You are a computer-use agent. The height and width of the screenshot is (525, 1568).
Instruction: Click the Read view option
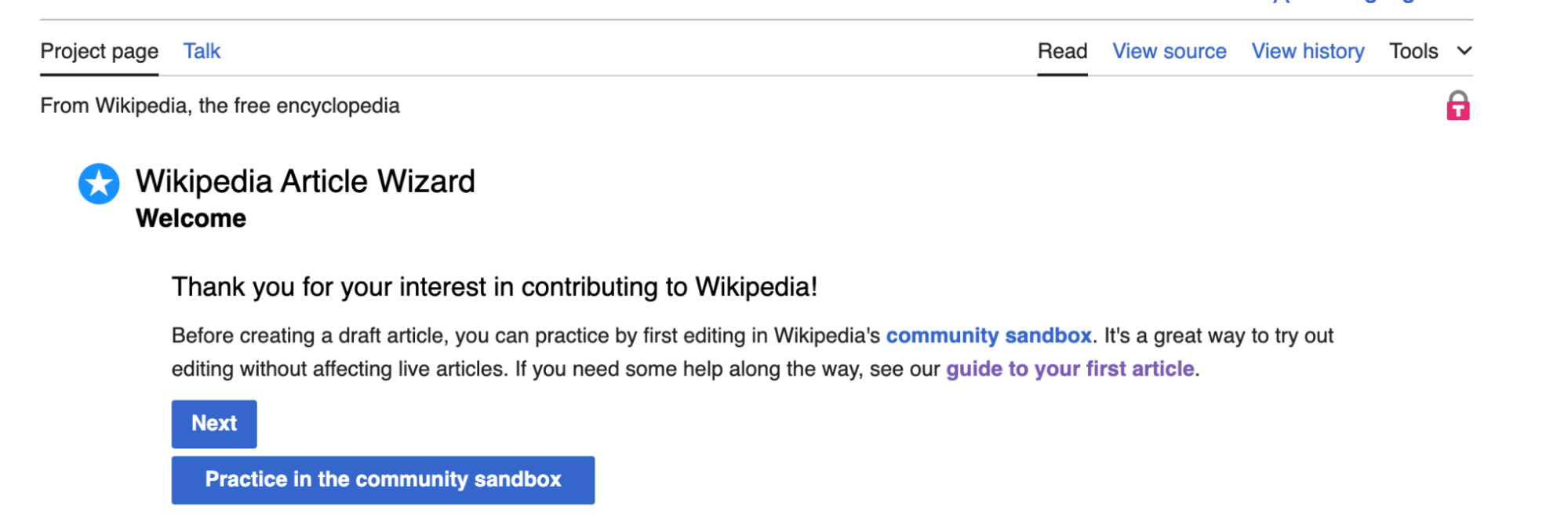pyautogui.click(x=1062, y=50)
